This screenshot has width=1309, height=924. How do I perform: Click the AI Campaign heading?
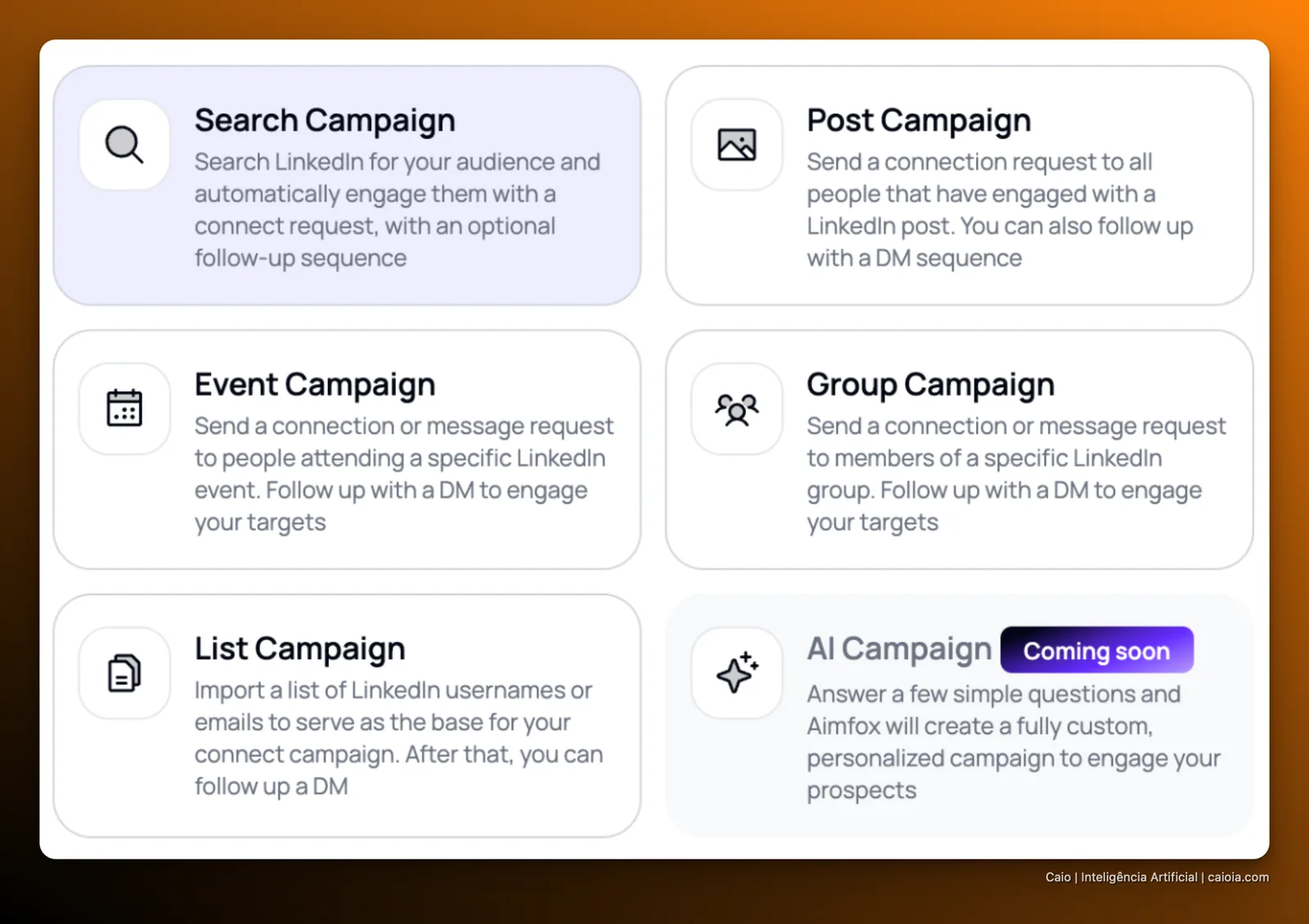tap(899, 648)
